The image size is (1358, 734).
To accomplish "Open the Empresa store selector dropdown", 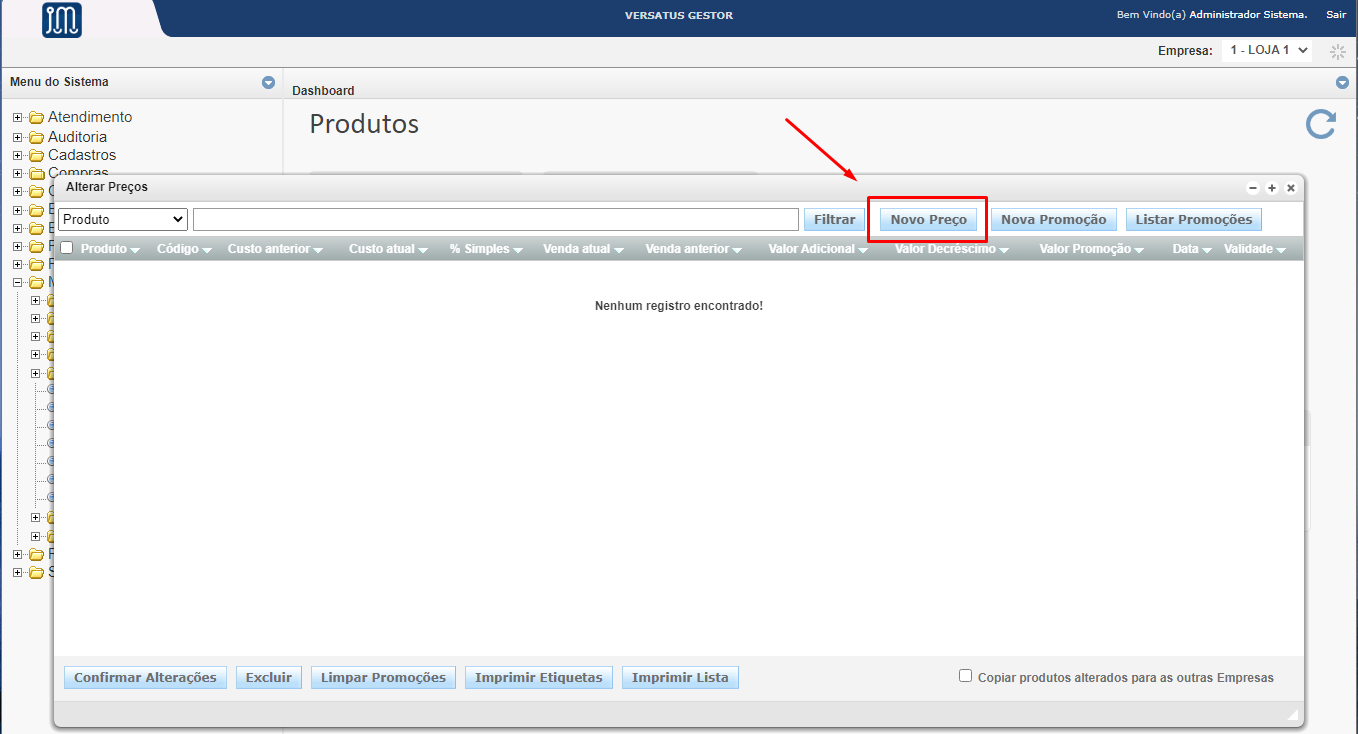I will pyautogui.click(x=1266, y=50).
